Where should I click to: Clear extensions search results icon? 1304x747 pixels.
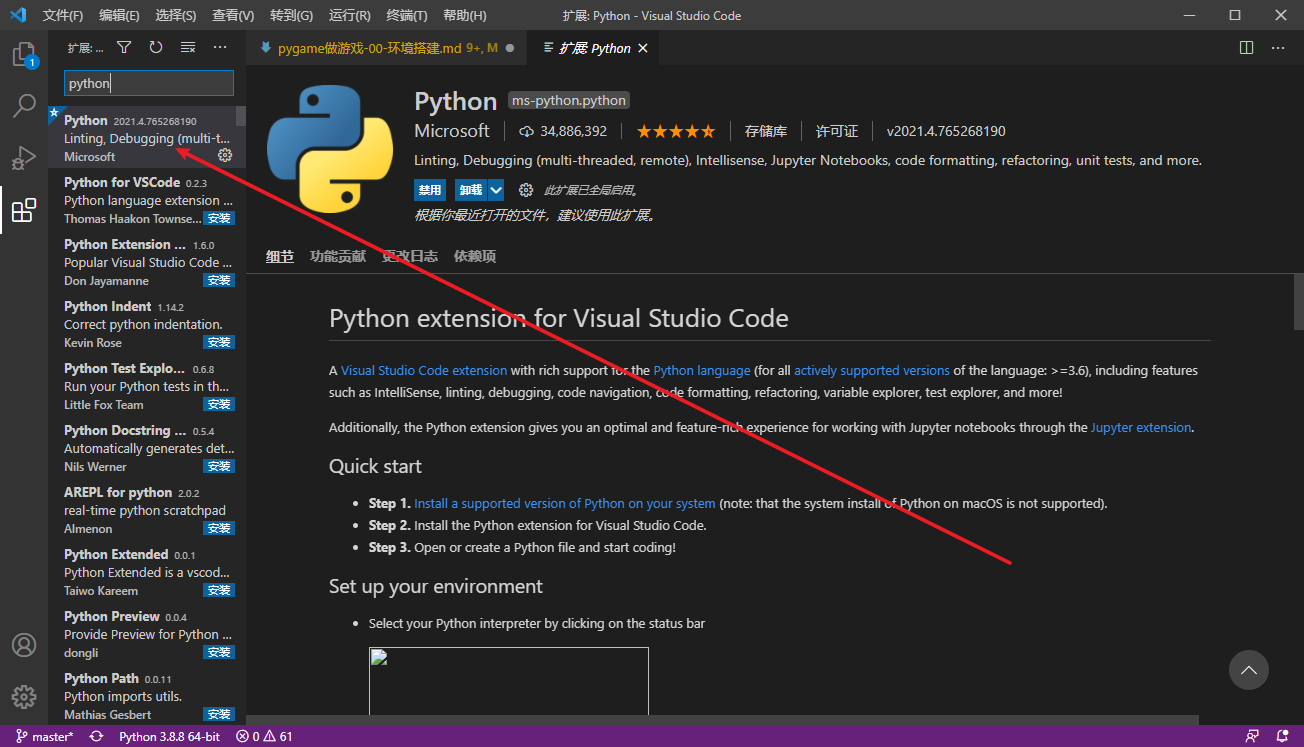coord(188,47)
